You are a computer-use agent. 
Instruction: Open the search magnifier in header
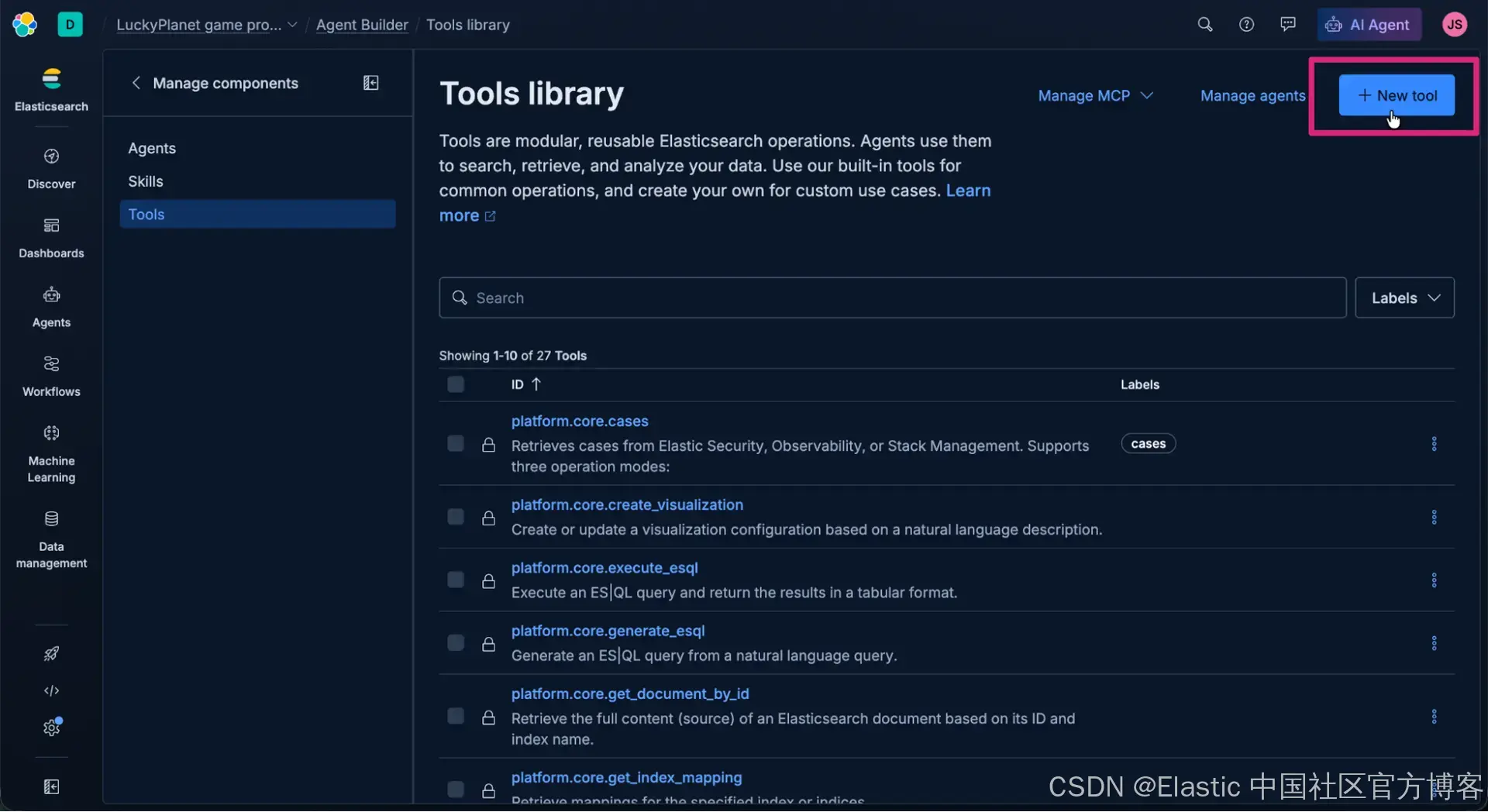(x=1204, y=24)
